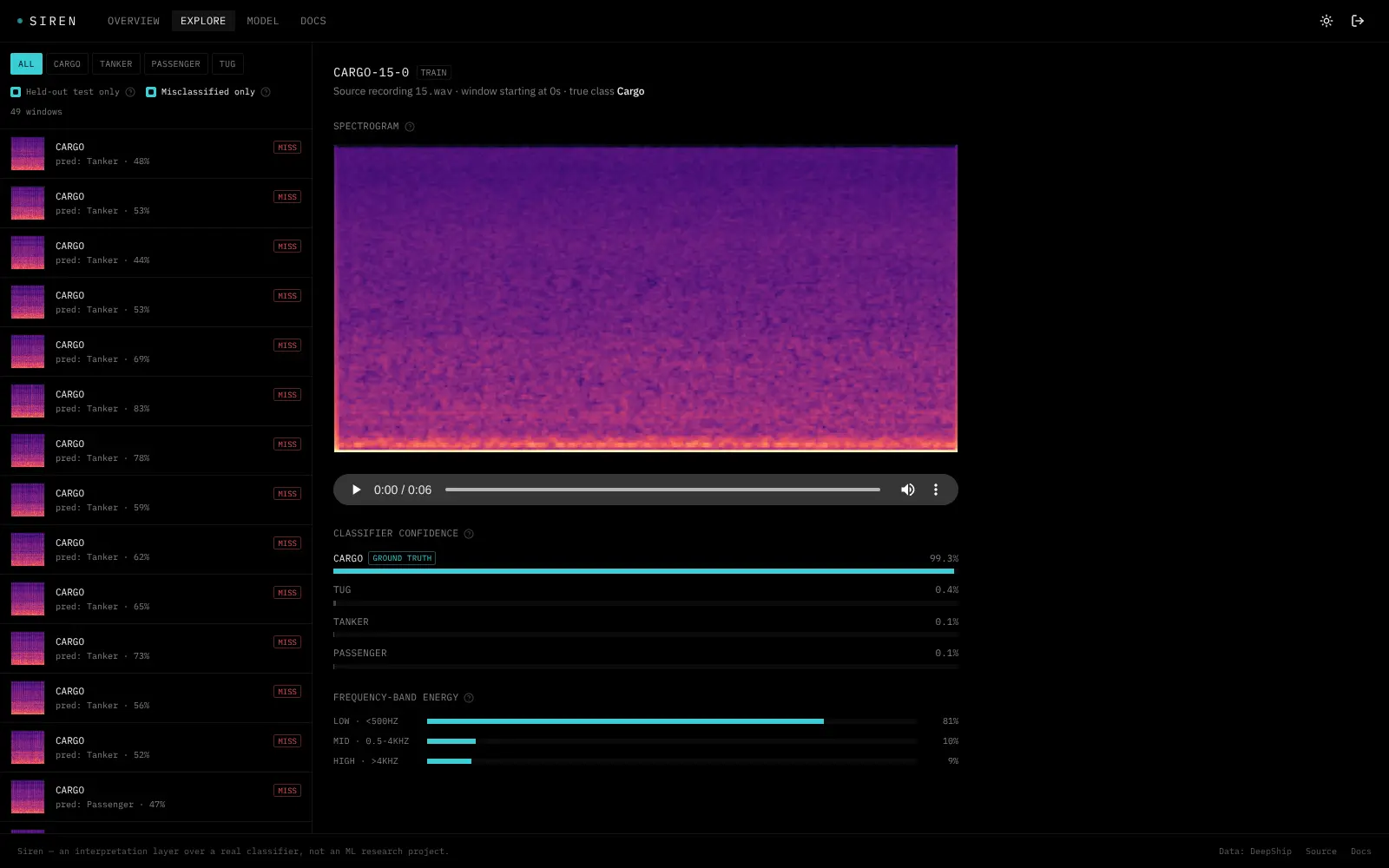Open the Docs link in footer
This screenshot has height=868, width=1389.
(1361, 852)
